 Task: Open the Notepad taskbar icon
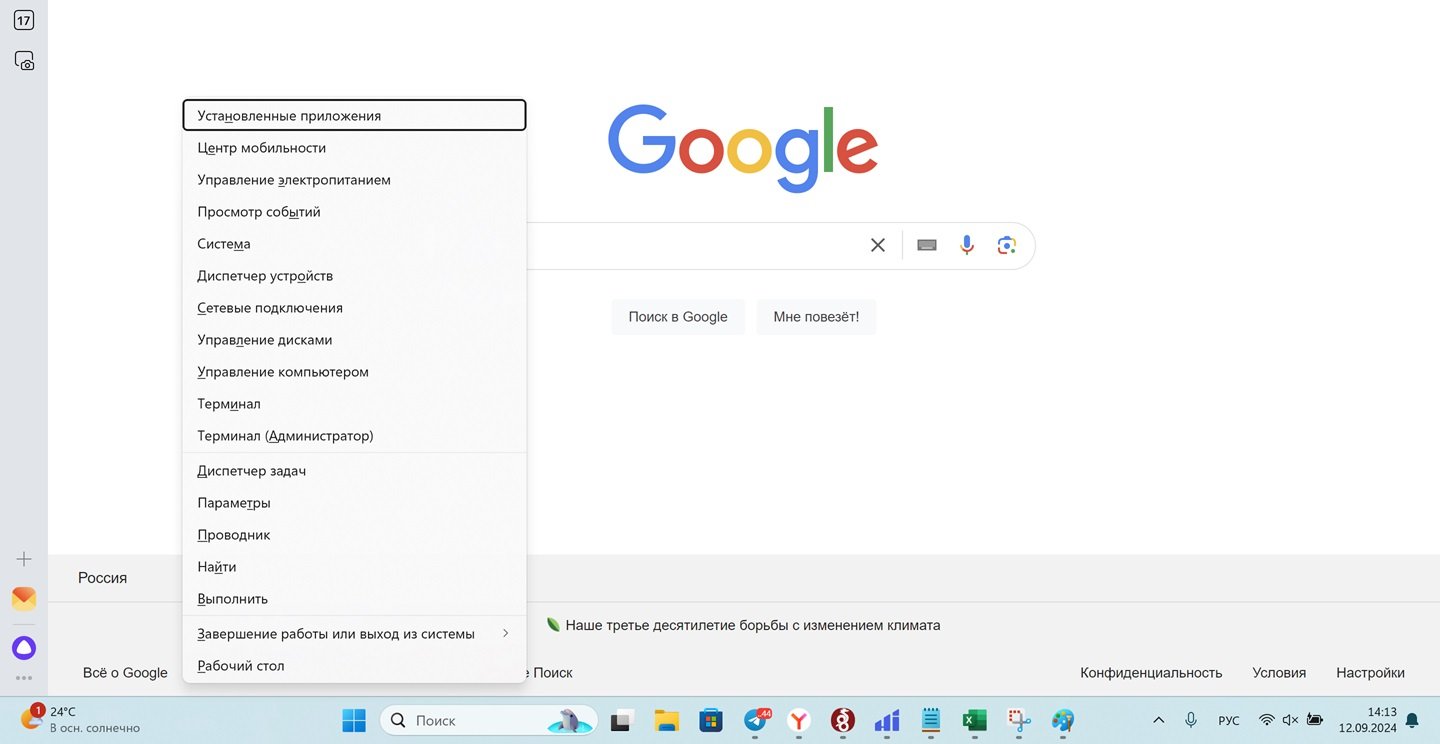[931, 720]
